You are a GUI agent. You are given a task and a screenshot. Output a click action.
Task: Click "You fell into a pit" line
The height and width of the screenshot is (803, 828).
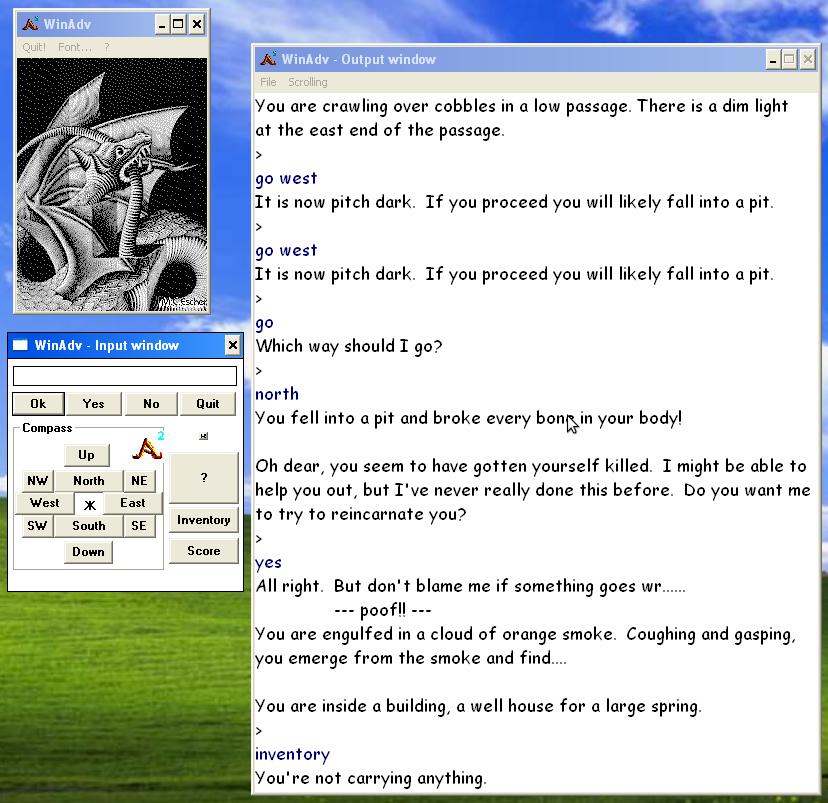coord(468,418)
